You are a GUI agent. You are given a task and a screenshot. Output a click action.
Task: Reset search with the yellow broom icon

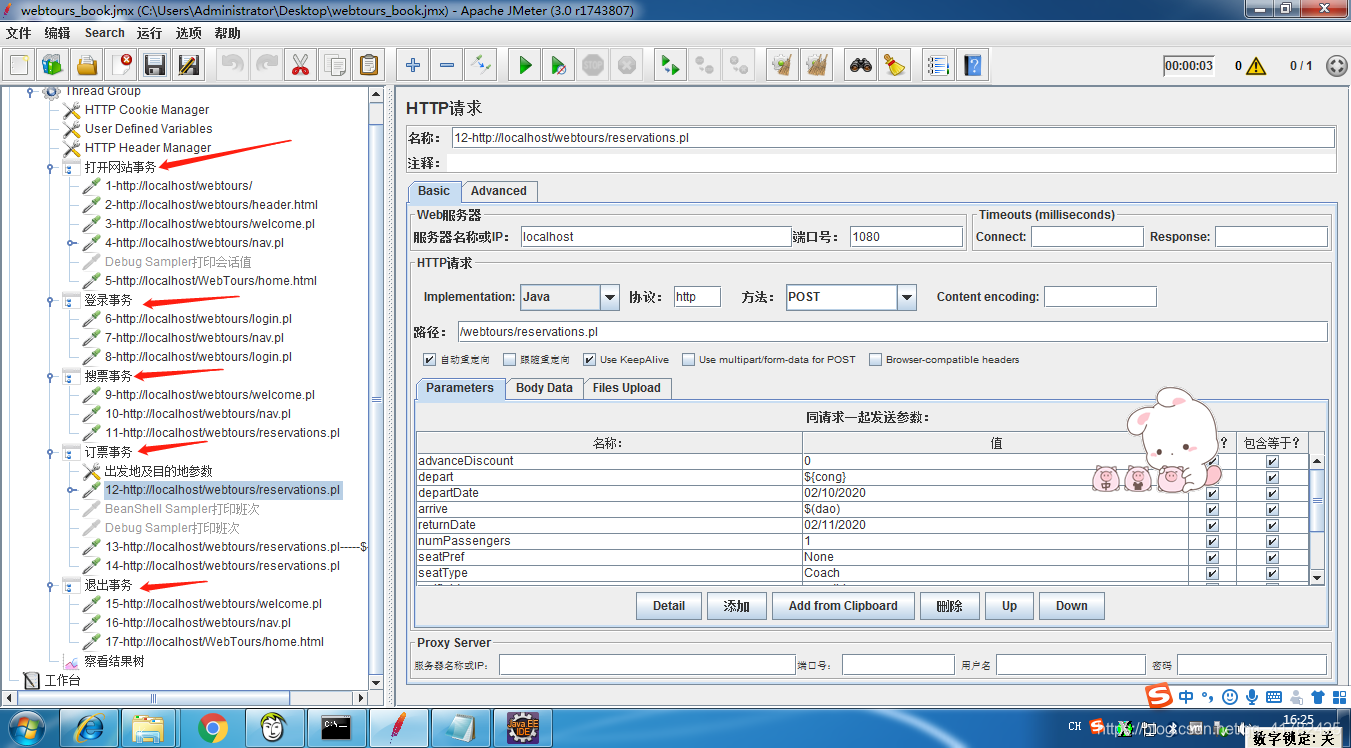click(895, 66)
